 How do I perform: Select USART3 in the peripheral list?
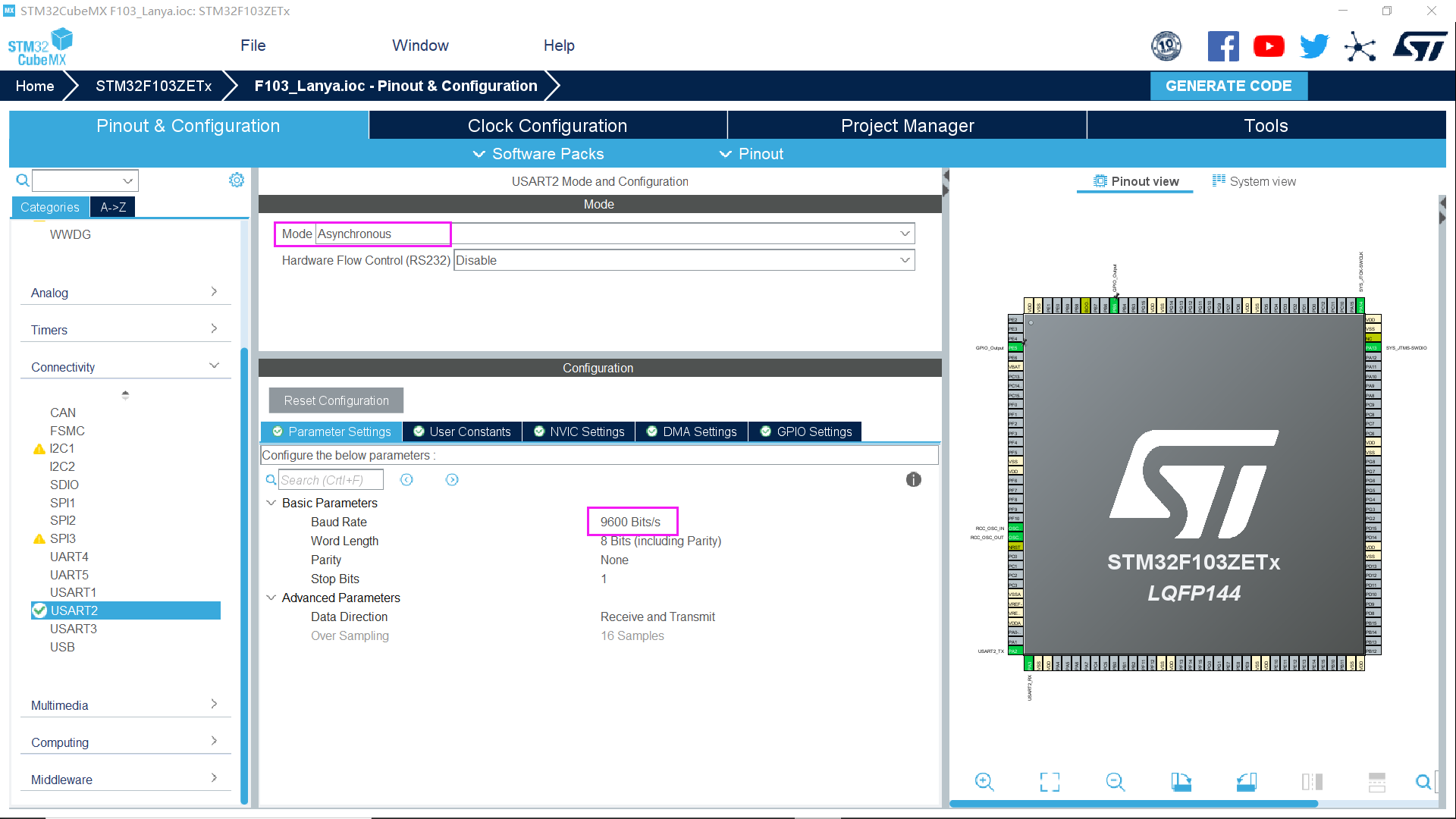(74, 629)
